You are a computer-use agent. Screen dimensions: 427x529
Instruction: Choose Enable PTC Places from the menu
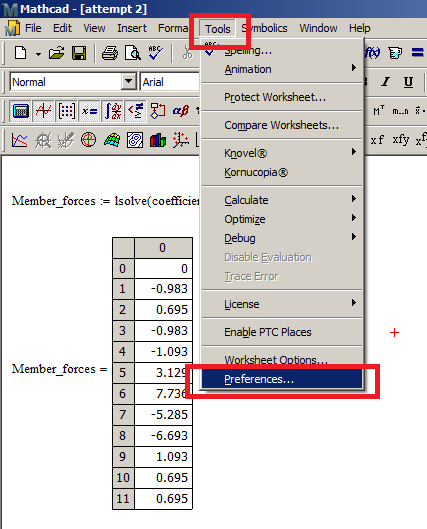point(282,332)
